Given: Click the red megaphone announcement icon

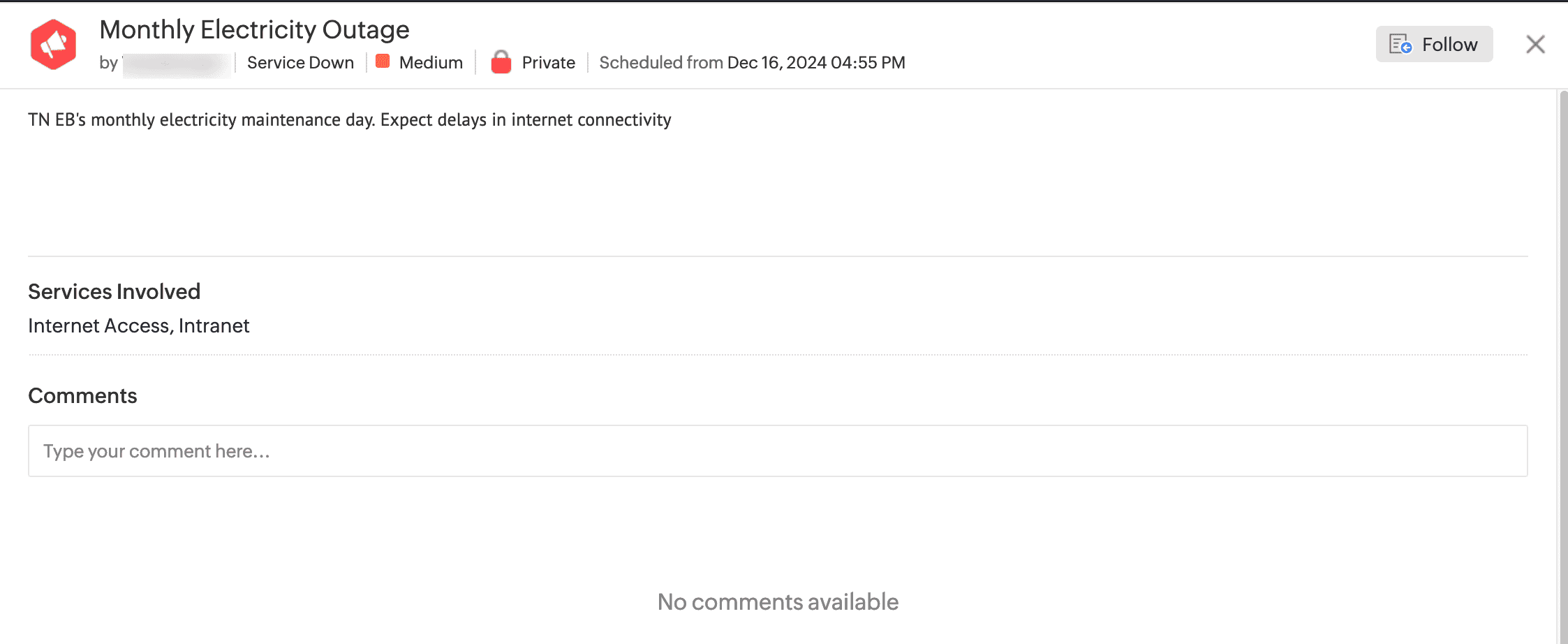Looking at the screenshot, I should pos(53,45).
